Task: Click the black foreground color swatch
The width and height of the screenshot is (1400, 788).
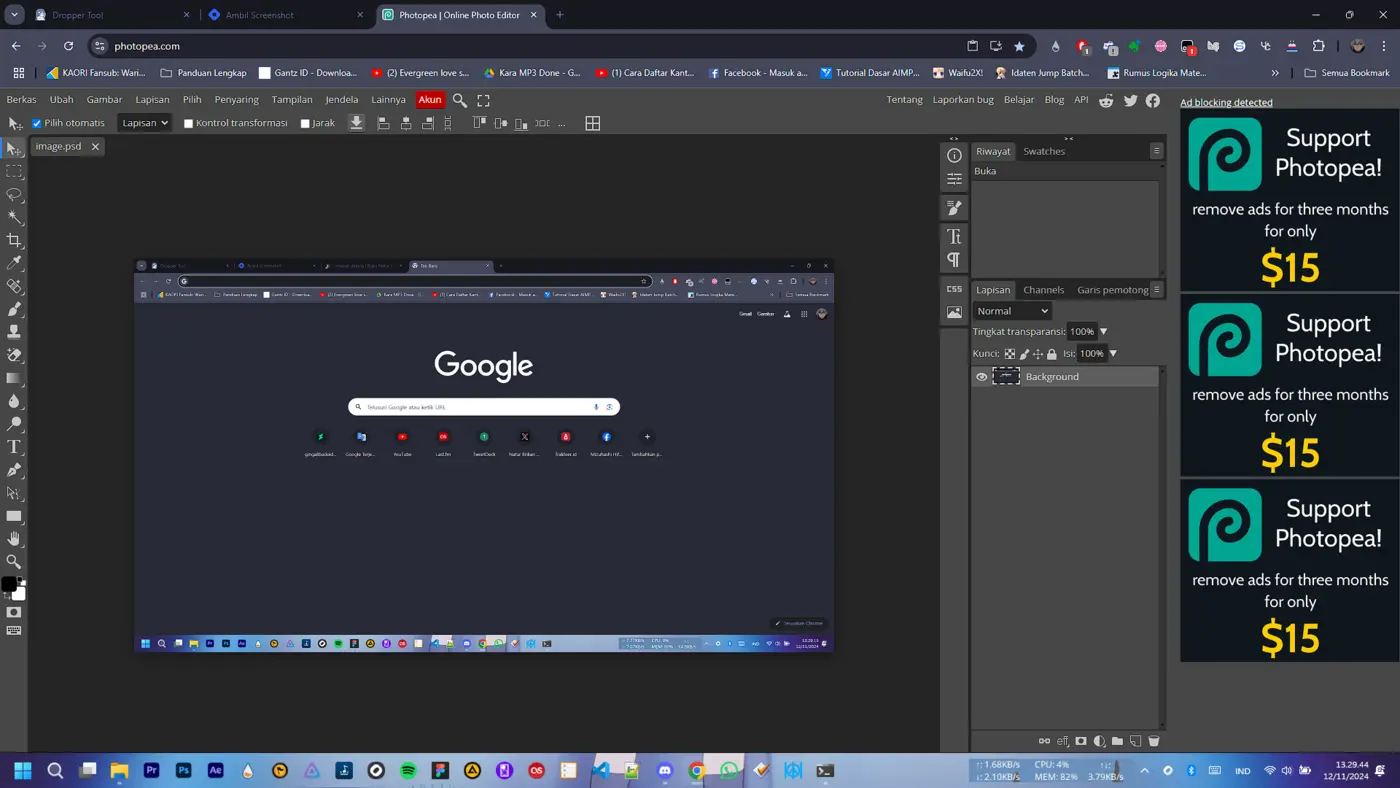Action: point(9,584)
